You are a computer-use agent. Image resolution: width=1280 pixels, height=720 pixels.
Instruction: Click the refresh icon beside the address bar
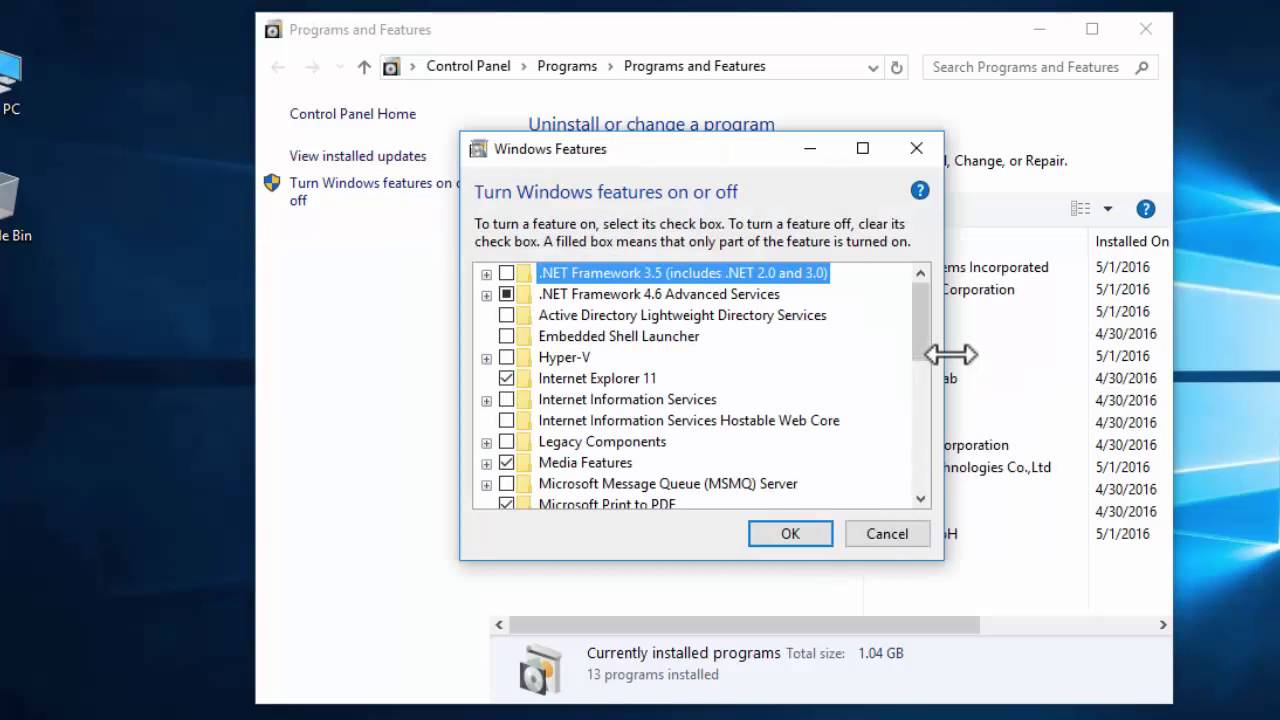tap(897, 67)
